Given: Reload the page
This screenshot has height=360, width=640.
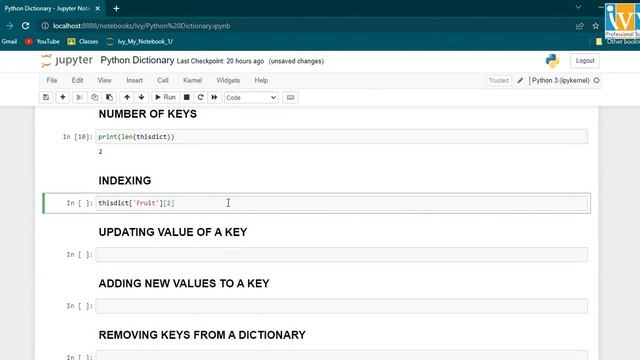Looking at the screenshot, I should coord(25,26).
